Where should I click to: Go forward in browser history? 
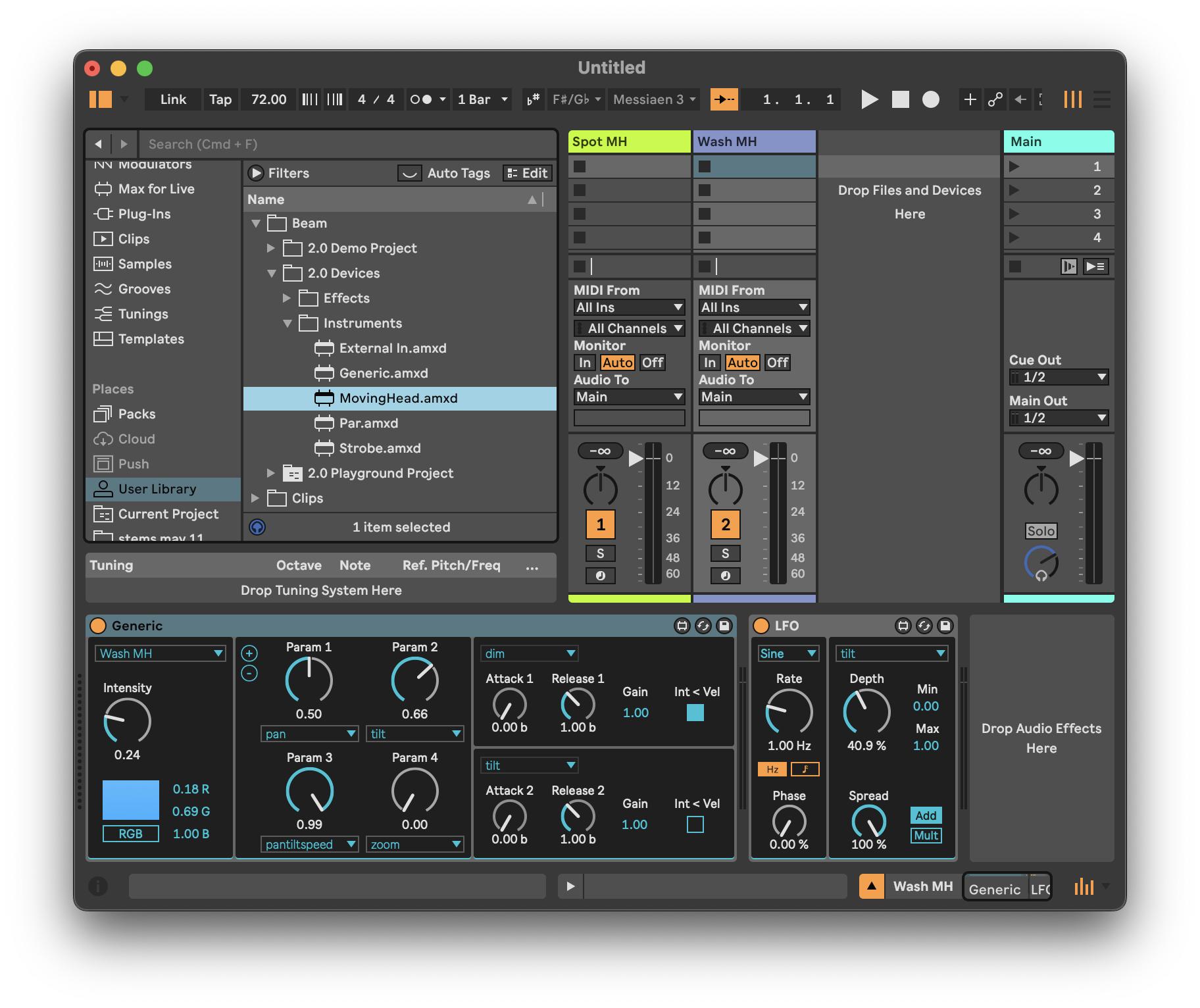[124, 144]
